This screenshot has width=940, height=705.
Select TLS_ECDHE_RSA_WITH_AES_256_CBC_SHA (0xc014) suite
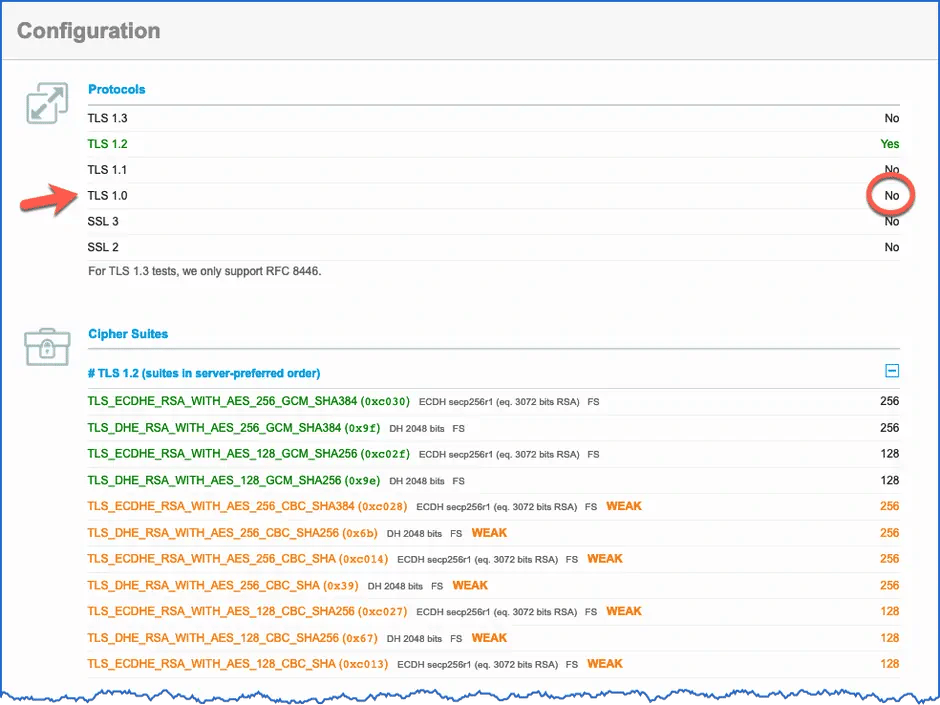237,559
